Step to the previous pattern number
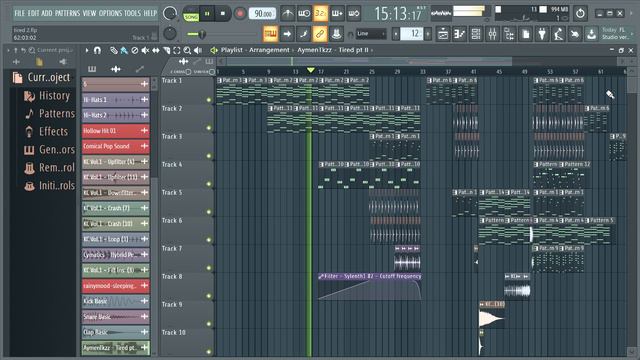 396,34
